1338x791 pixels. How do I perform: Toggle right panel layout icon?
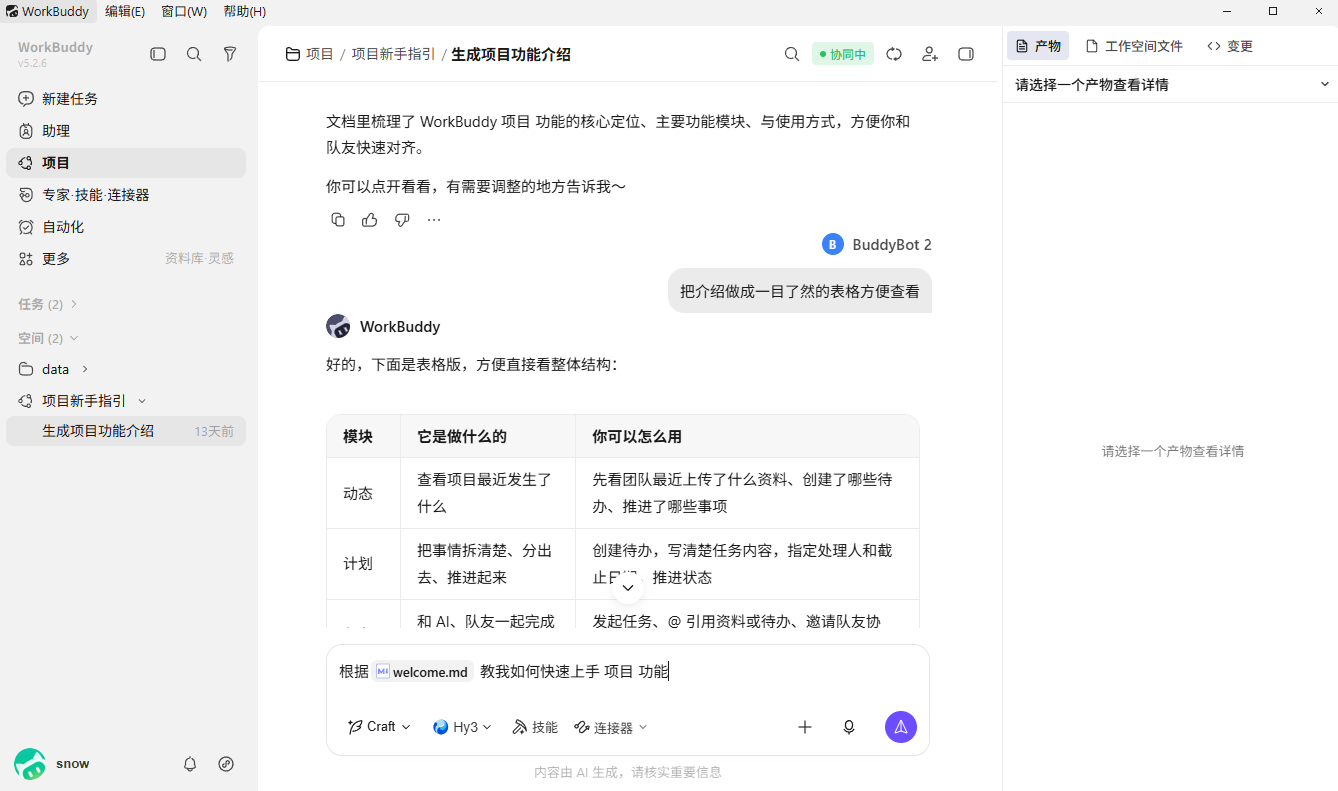coord(966,54)
